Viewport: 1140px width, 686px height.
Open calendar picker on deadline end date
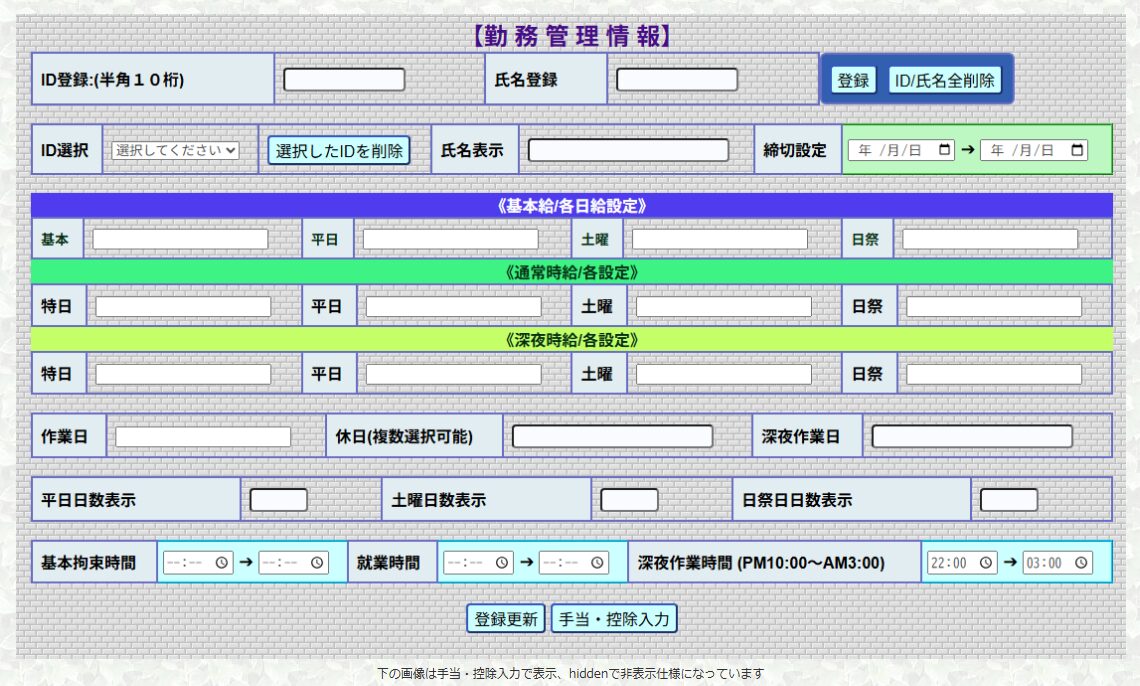tap(1077, 150)
